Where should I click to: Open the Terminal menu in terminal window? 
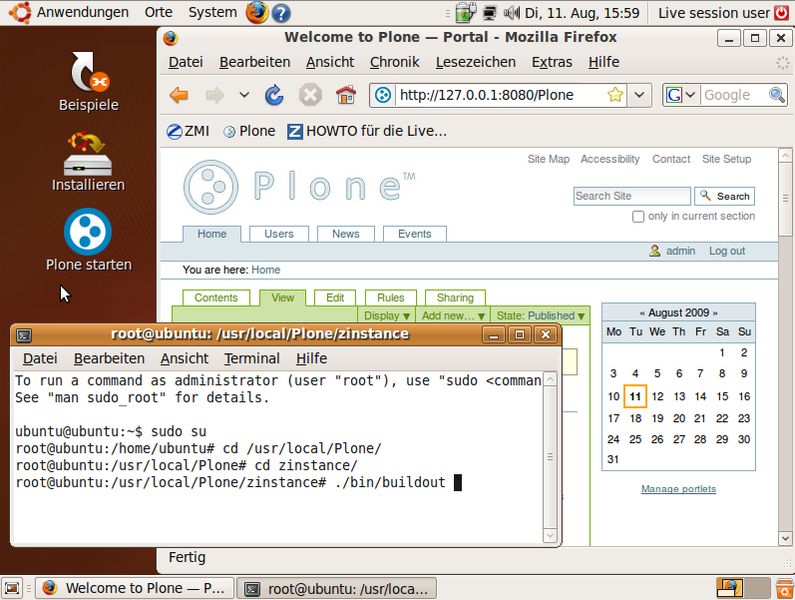[x=252, y=358]
